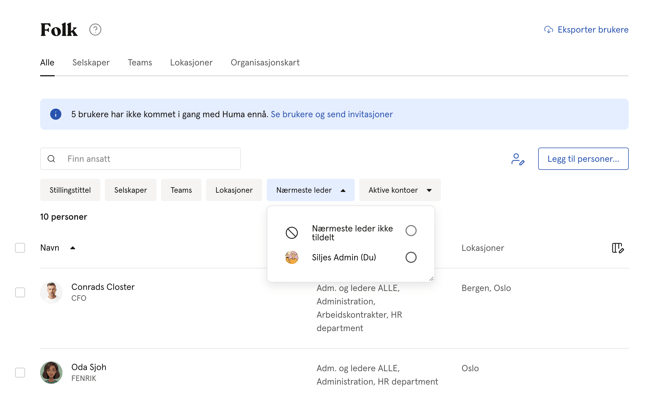Click Oda Sjoh's 'Oslo' location cell
The width and height of the screenshot is (670, 401).
[x=470, y=368]
